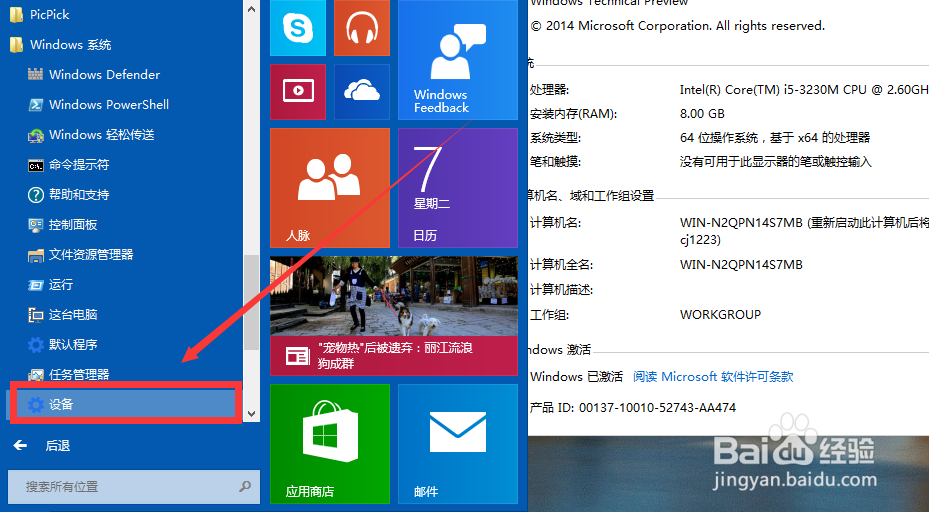
Task: Open the 文件资源管理器 label
Action: (91, 255)
